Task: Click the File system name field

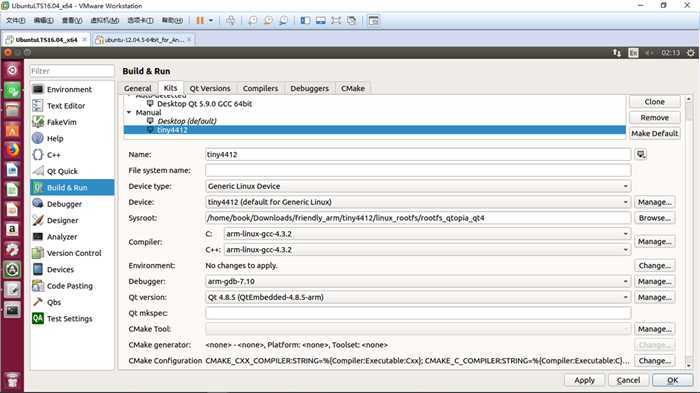Action: pos(418,171)
